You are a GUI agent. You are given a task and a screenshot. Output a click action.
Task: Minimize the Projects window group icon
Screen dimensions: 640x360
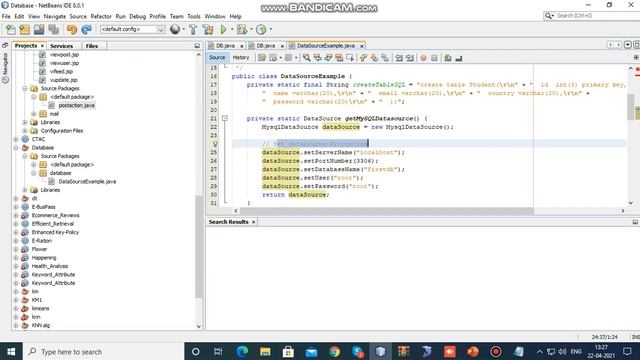(197, 46)
